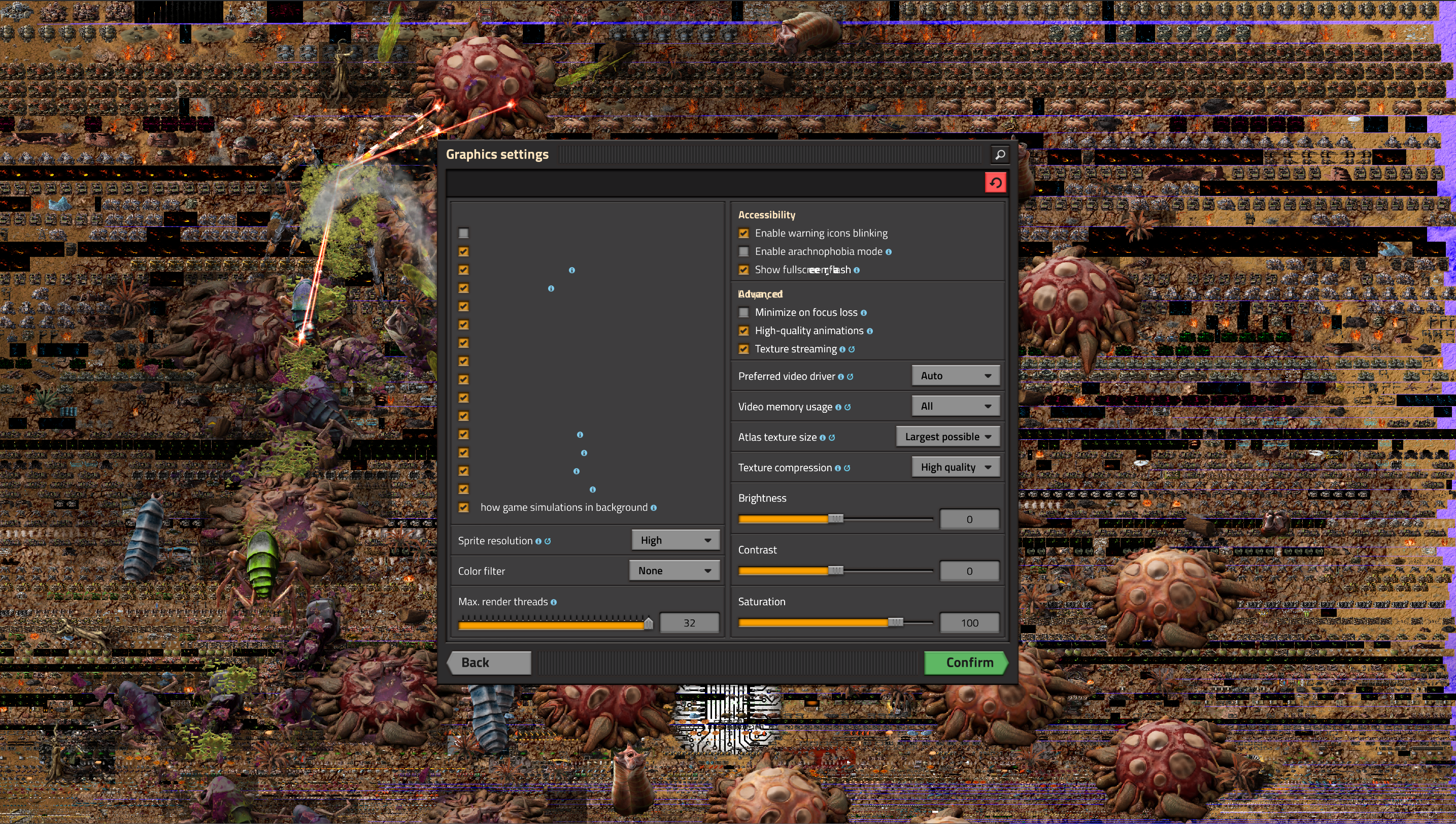Click Contrast value field showing 0
Screen dimensions: 1456x824
click(x=969, y=572)
